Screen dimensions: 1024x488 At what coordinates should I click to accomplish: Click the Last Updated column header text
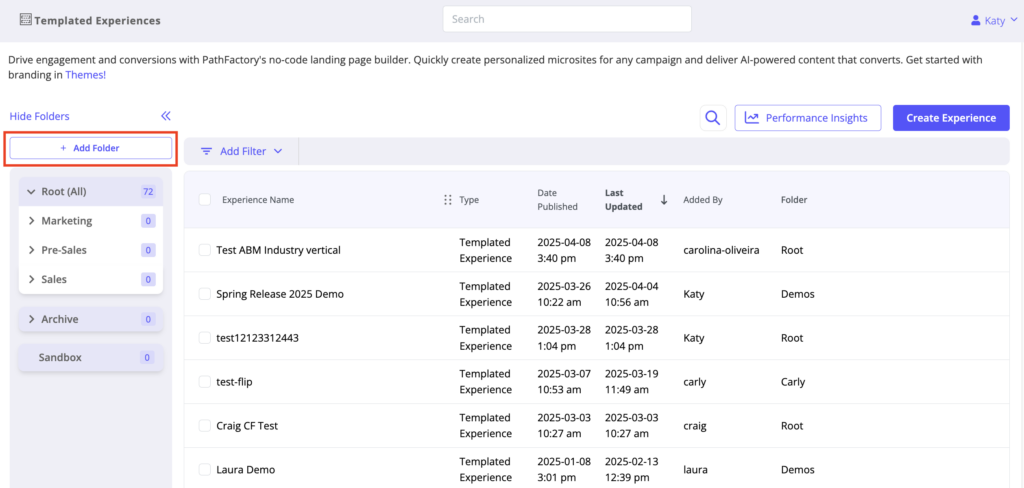click(x=624, y=200)
